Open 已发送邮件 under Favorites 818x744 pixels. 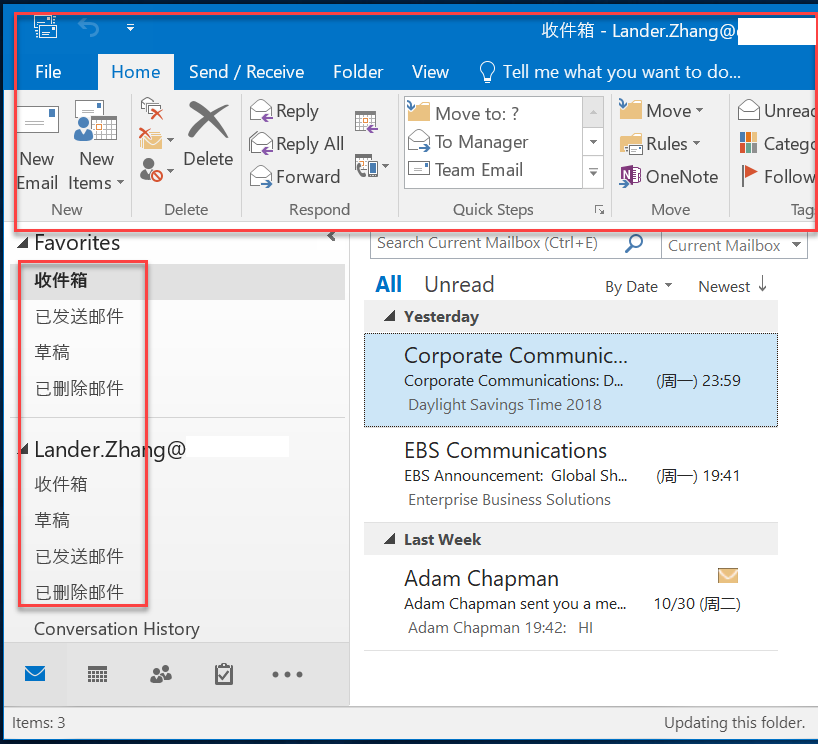click(177, 317)
